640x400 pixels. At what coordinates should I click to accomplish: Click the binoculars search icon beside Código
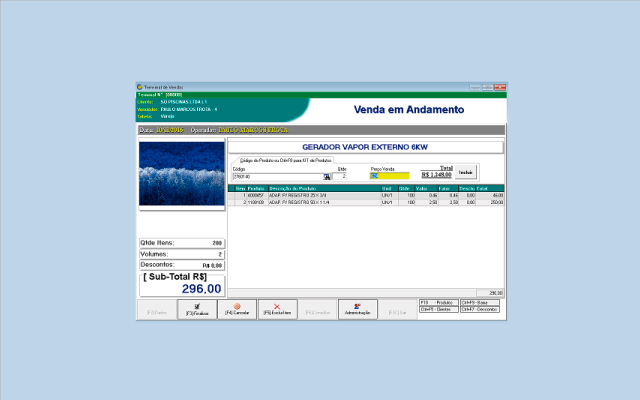(x=327, y=175)
